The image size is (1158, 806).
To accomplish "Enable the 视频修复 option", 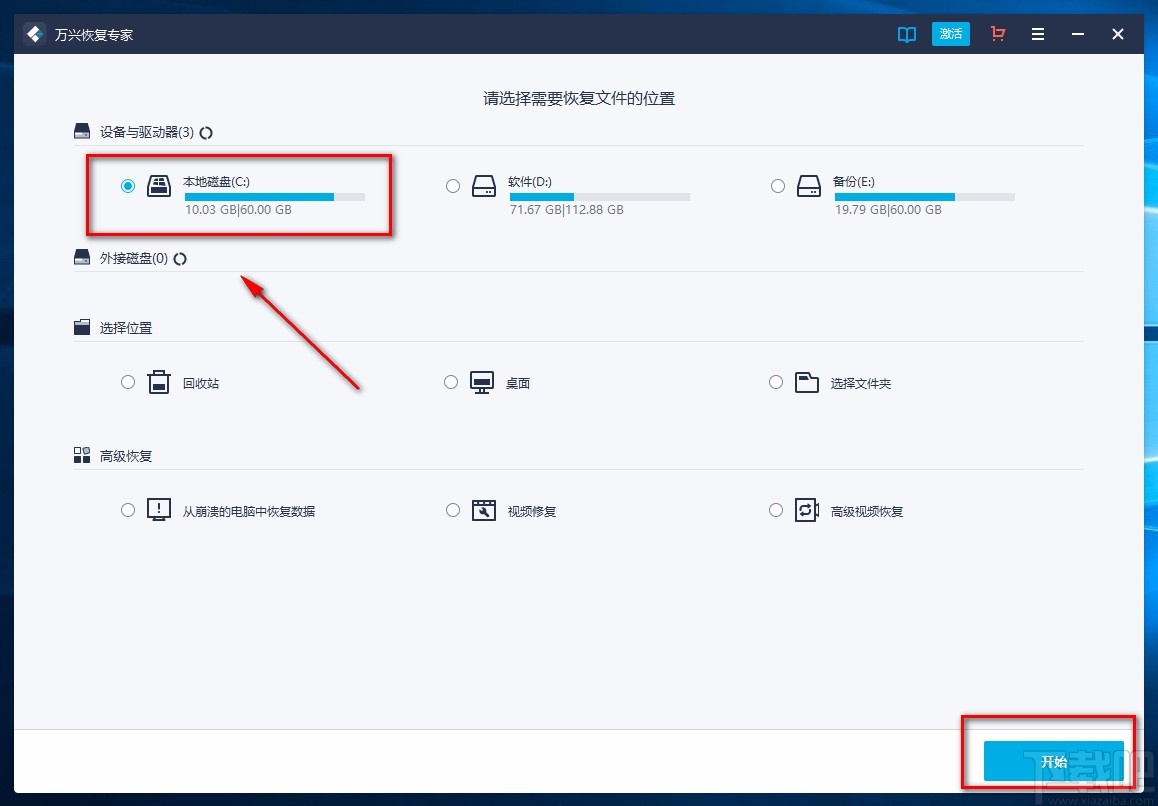I will click(x=452, y=510).
